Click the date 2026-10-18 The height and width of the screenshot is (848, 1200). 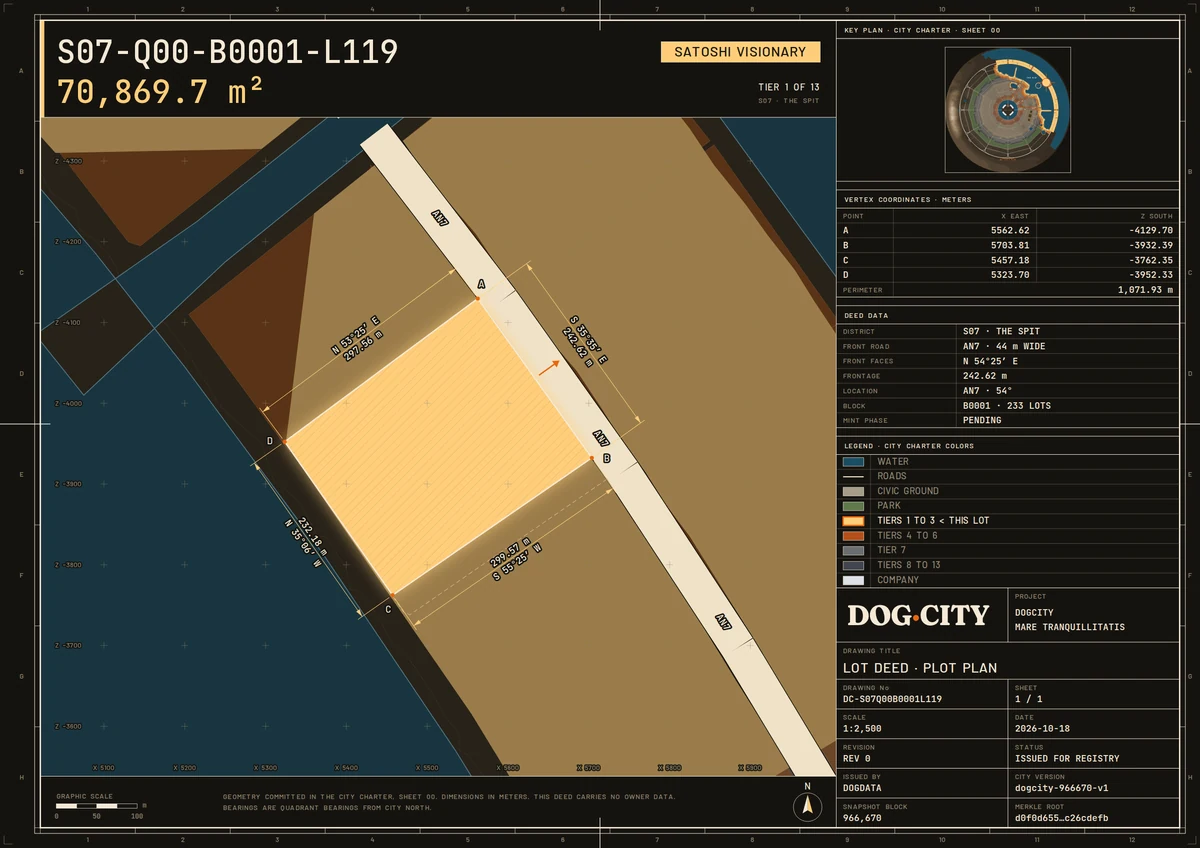point(1043,729)
